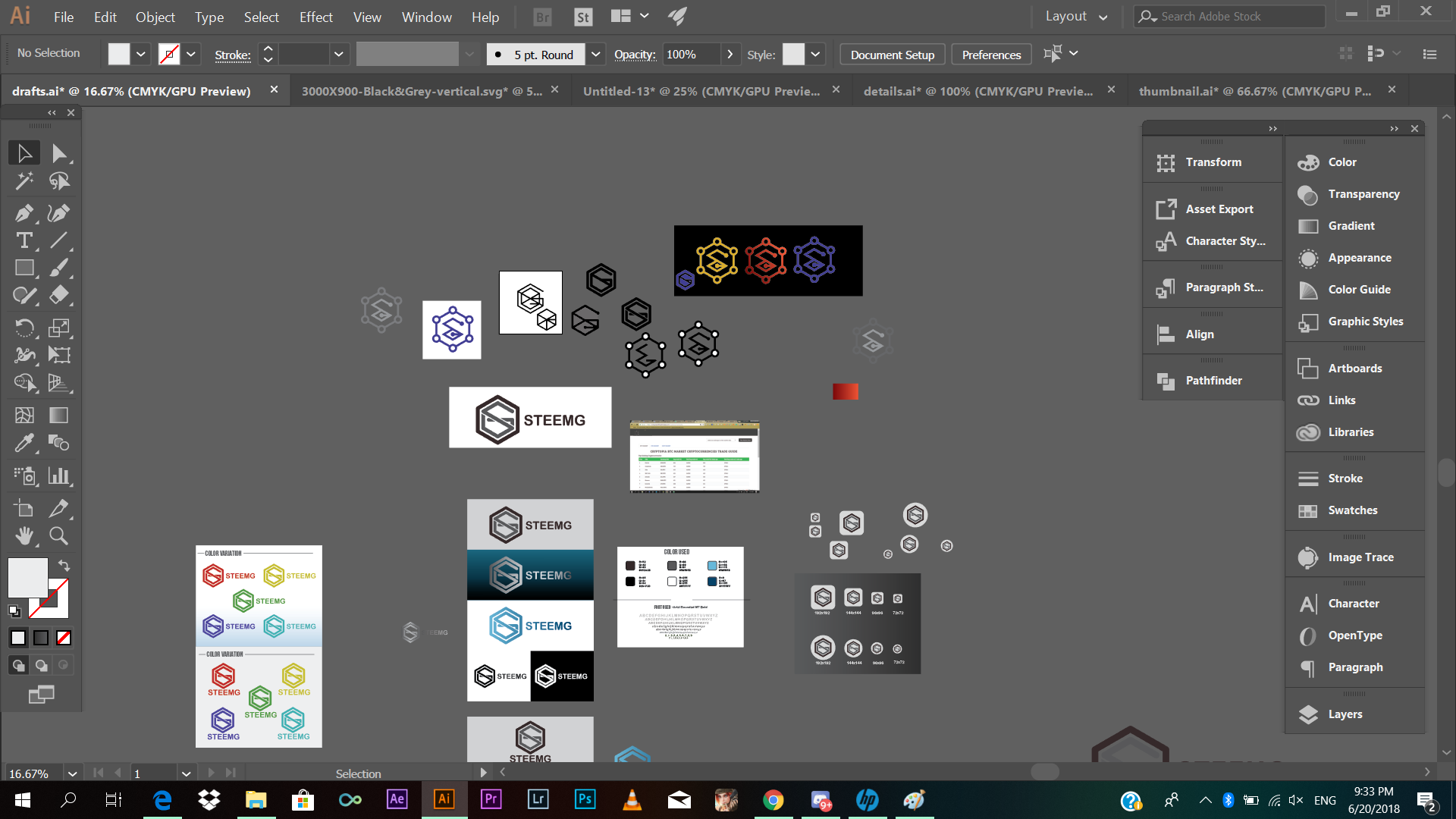1456x819 pixels.
Task: Open Stroke panel via Stroke label
Action: click(x=233, y=55)
